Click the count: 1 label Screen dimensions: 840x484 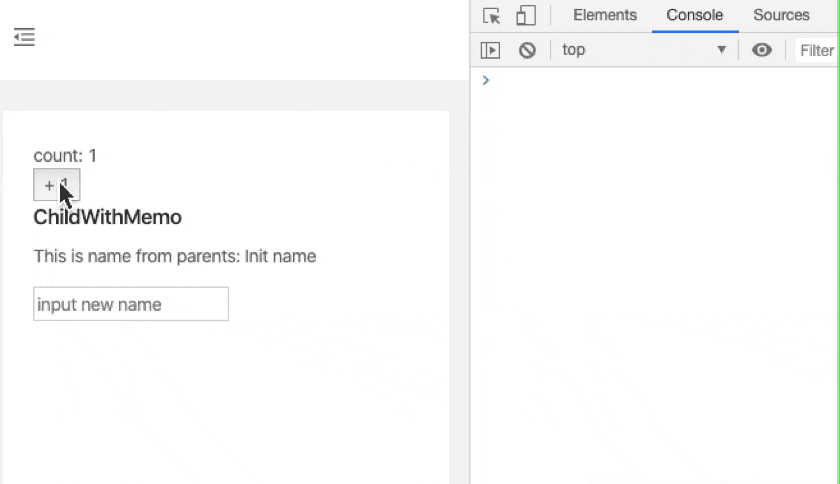coord(65,155)
